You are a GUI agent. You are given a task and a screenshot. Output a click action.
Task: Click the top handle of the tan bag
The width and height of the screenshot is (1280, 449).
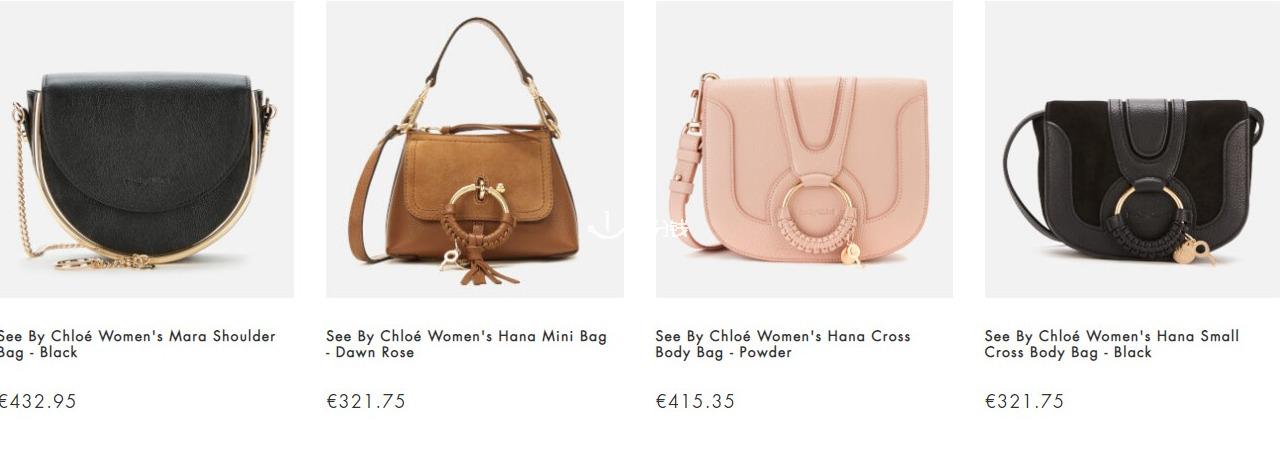(x=477, y=50)
